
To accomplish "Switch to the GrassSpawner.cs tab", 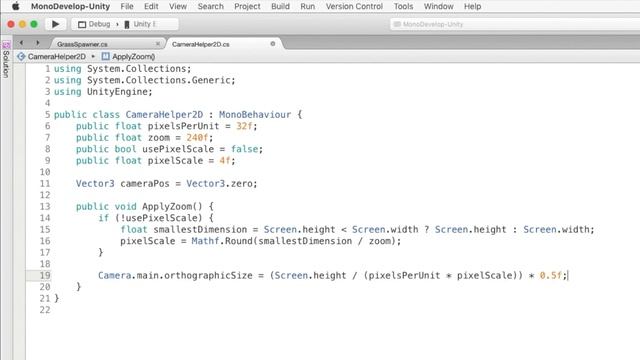I will point(82,44).
